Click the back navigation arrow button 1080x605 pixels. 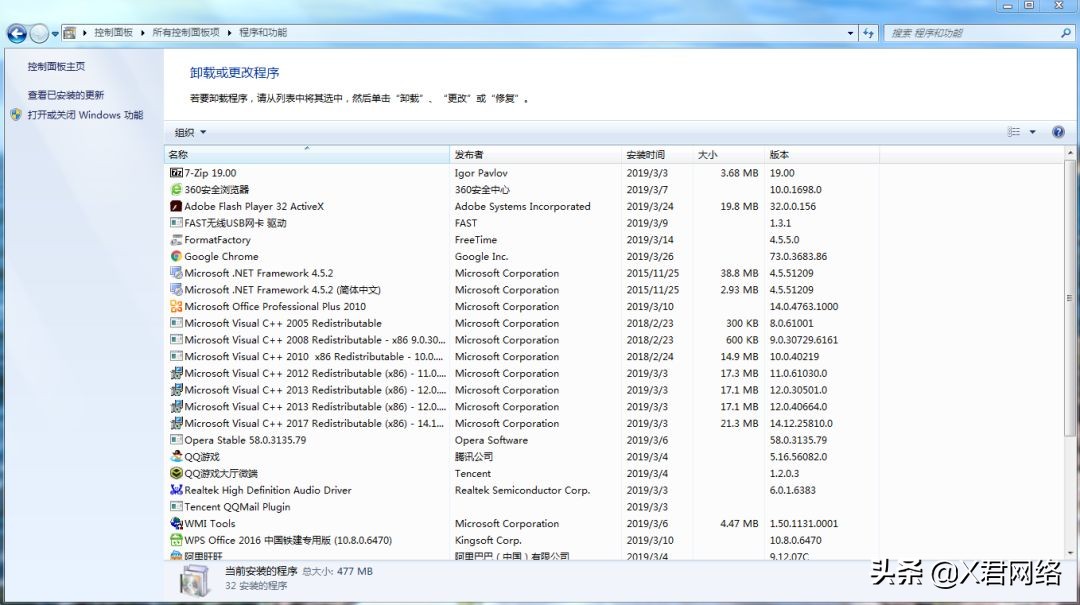point(16,32)
